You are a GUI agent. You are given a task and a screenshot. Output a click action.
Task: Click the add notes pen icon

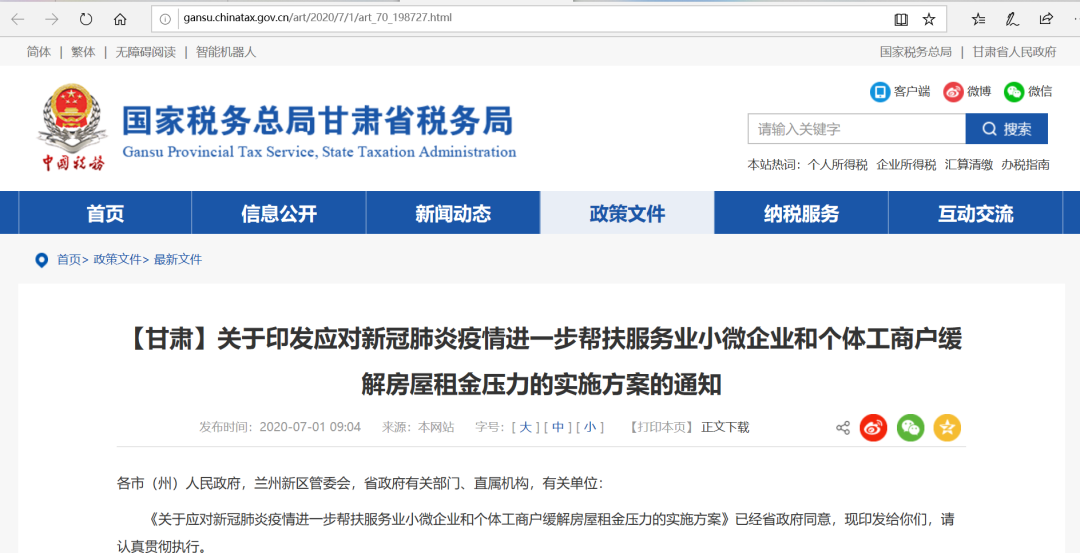coord(1012,19)
